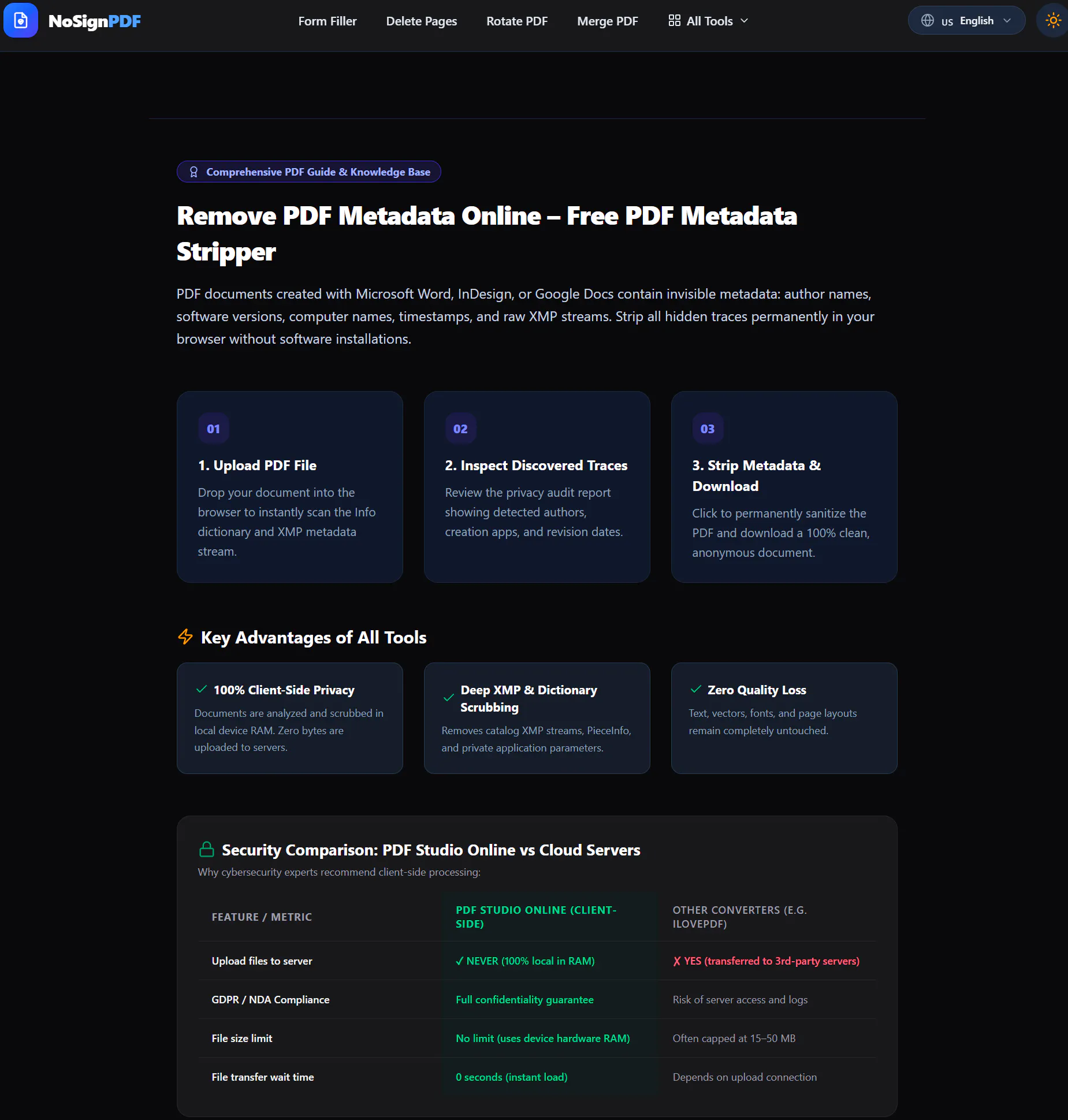
Task: Click 'Key Advantages of All Tools' heading
Action: pos(314,638)
